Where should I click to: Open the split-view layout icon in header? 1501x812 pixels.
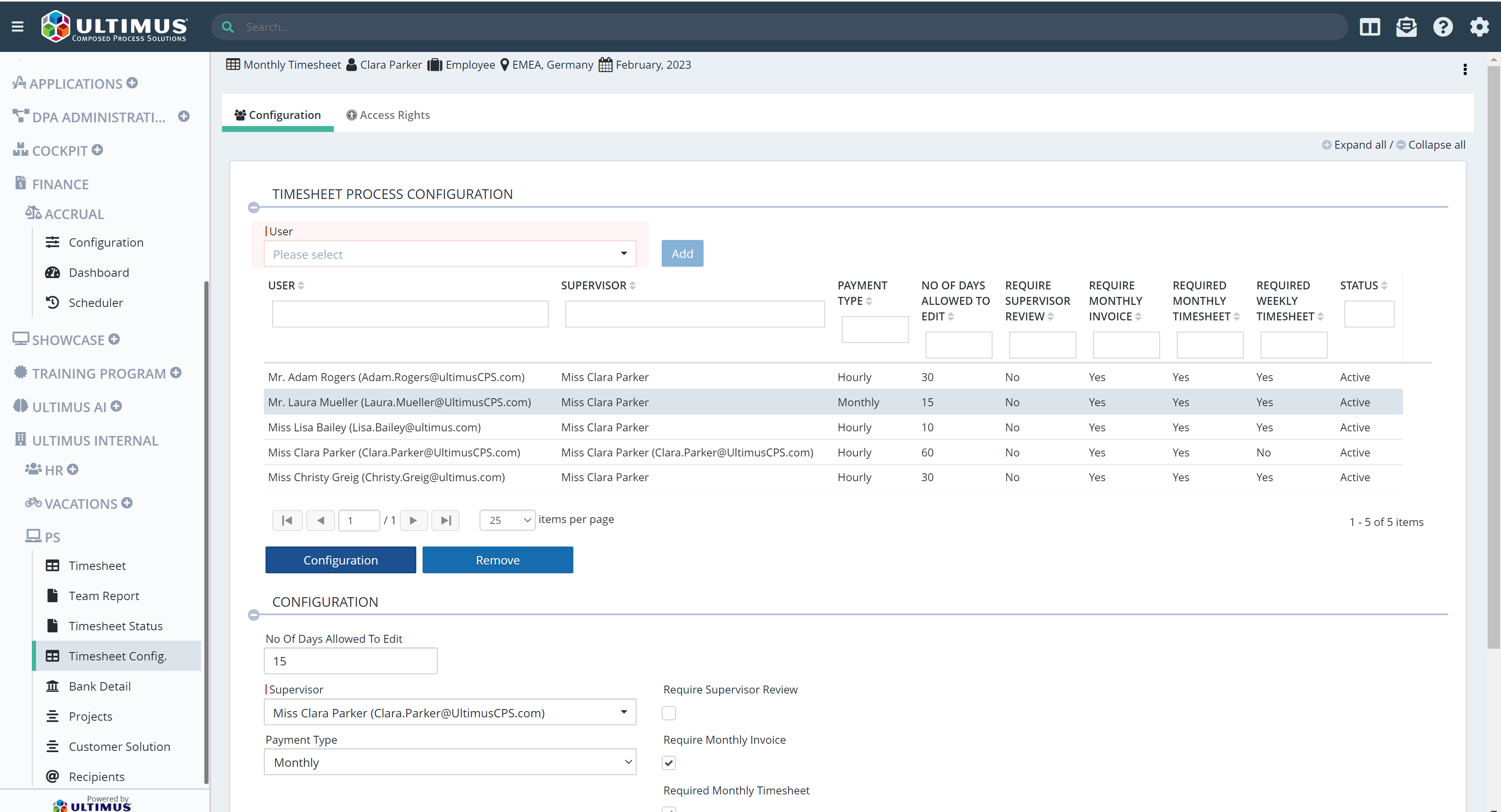coord(1369,27)
